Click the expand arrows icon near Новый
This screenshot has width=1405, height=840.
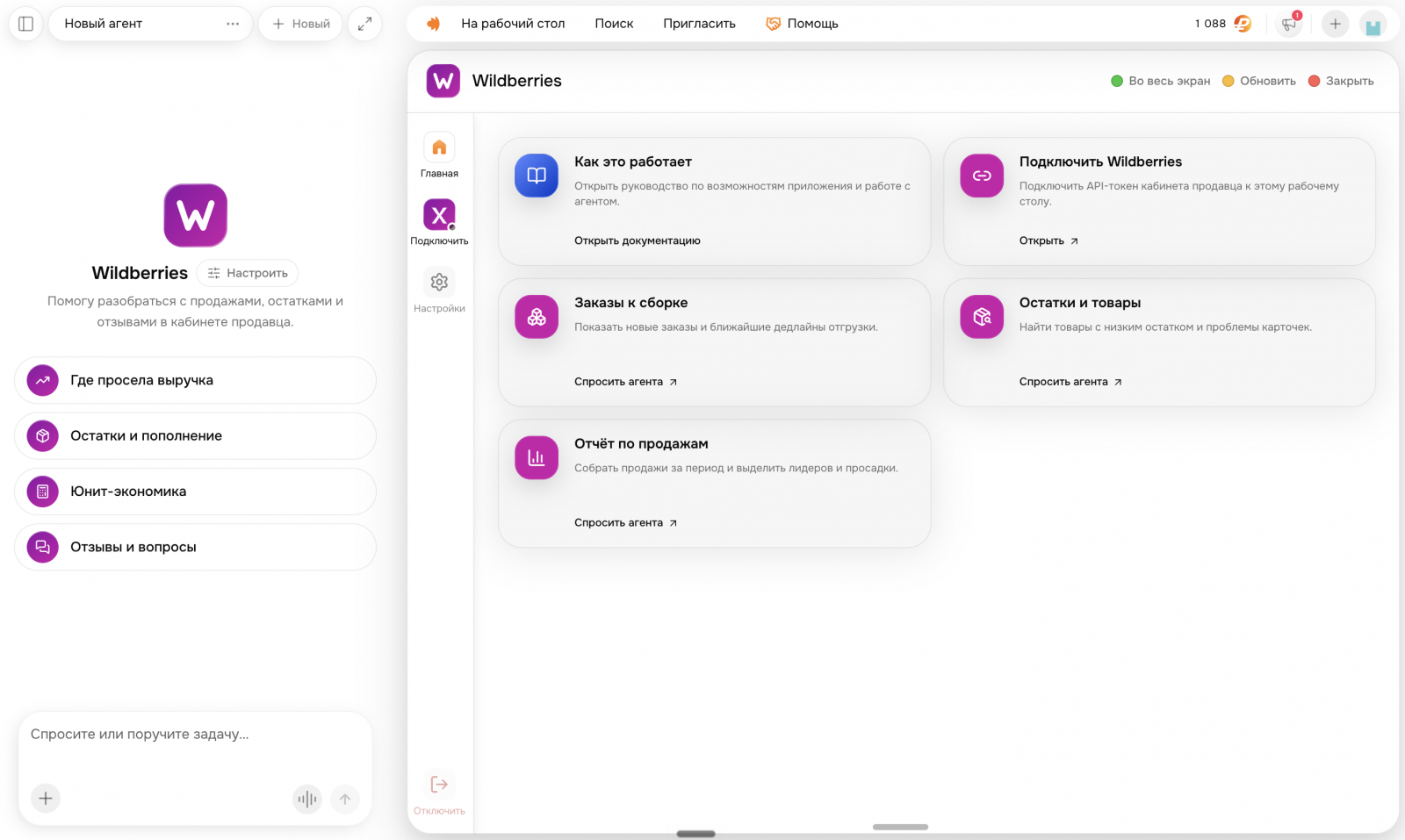[364, 24]
